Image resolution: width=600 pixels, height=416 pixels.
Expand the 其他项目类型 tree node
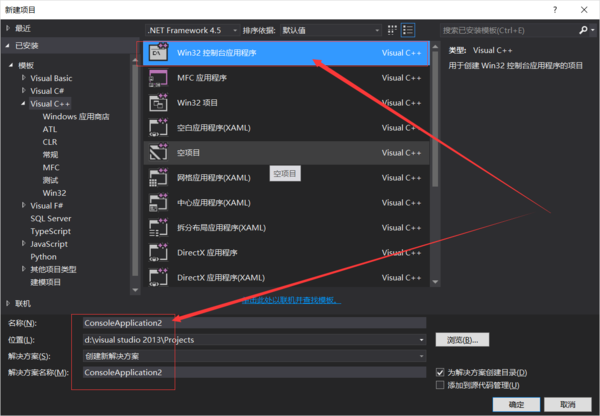(x=24, y=269)
